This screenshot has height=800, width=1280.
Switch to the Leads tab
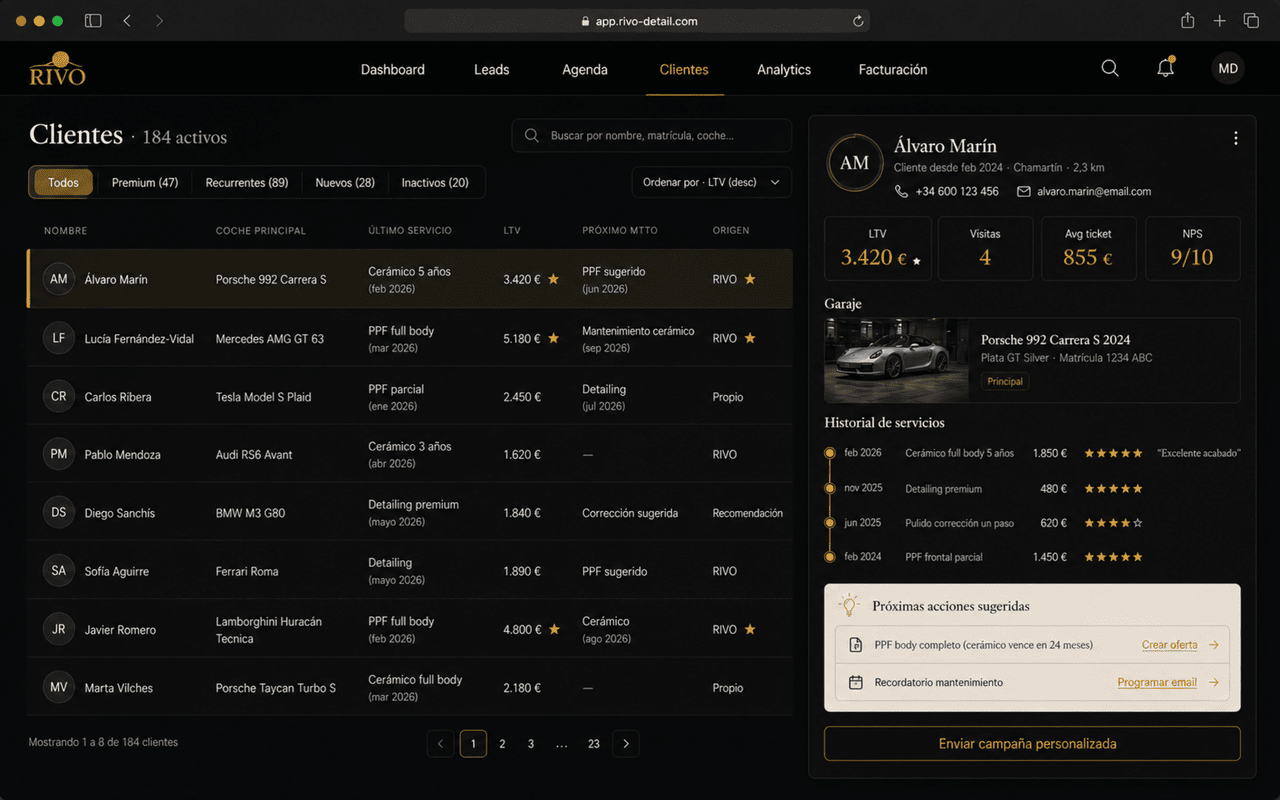point(492,70)
